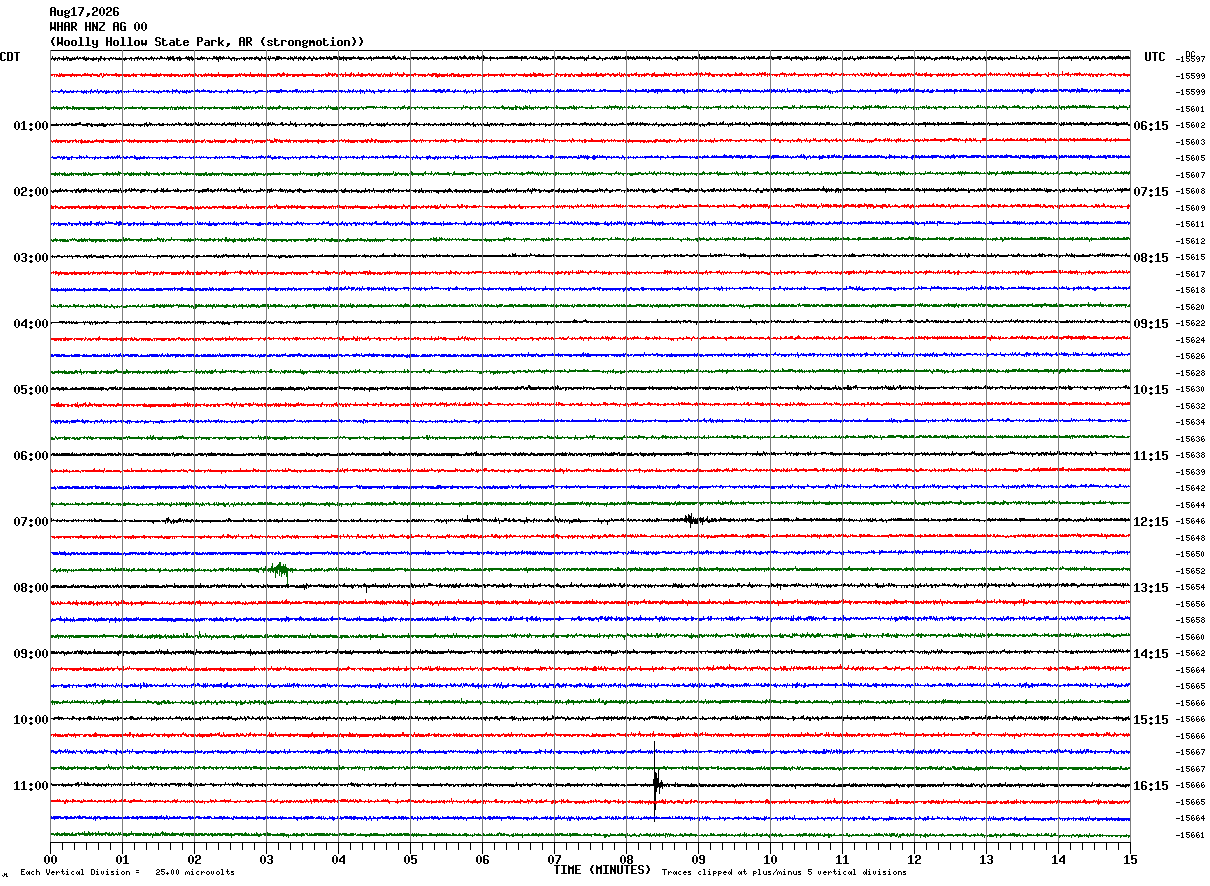
Task: Click the small spike on 08:00 trace
Action: (366, 589)
